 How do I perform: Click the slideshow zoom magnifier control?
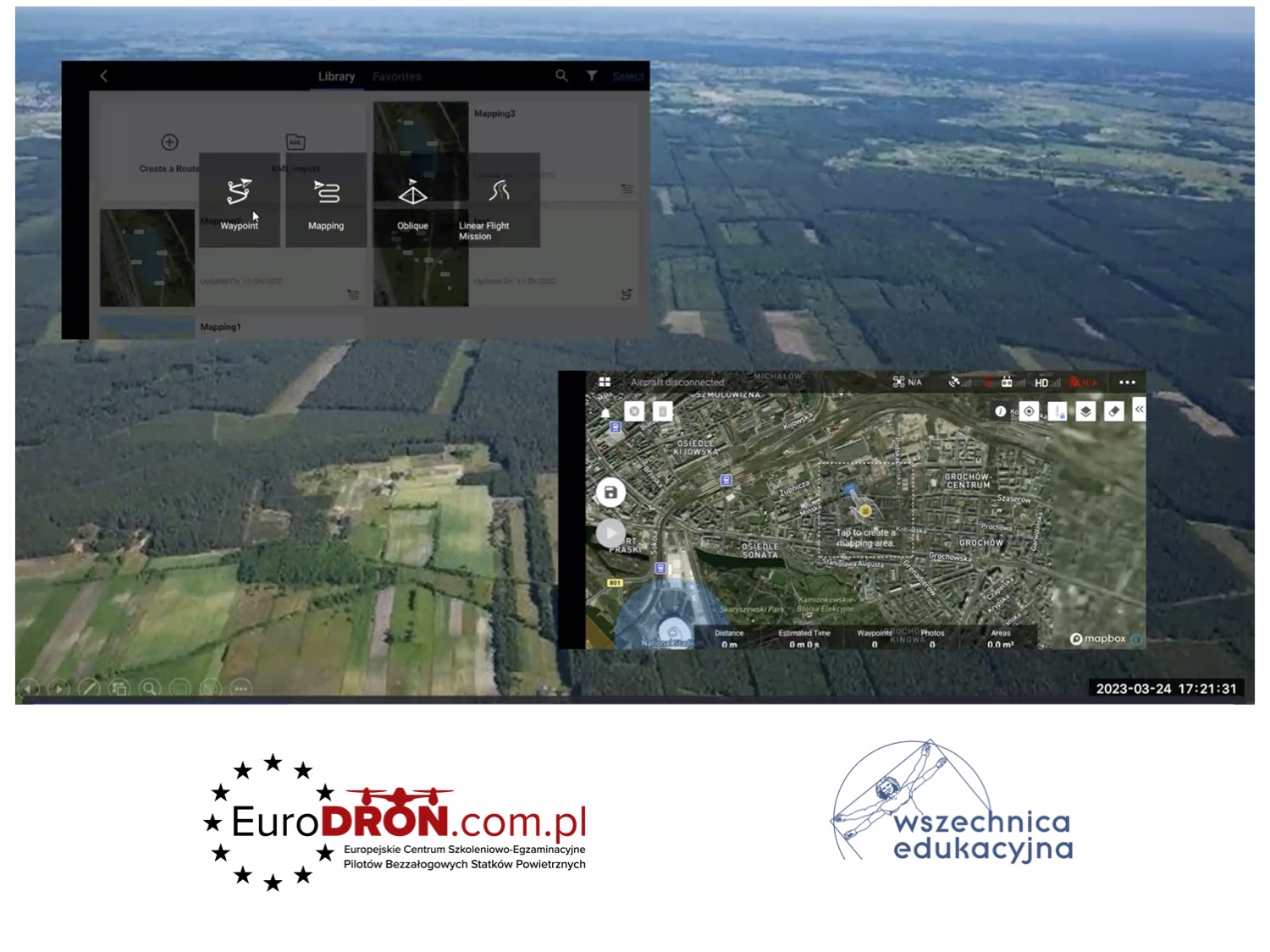(x=150, y=689)
